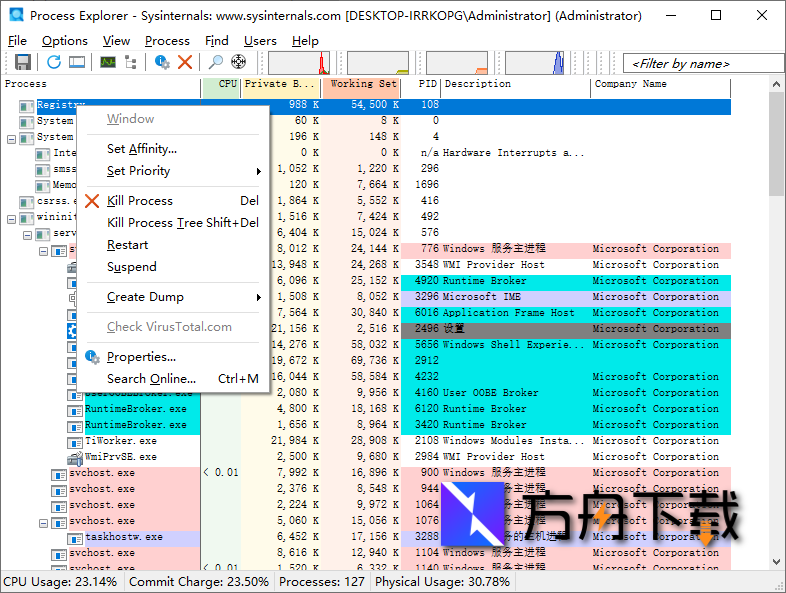
Task: Click the Save toolbar icon
Action: pyautogui.click(x=23, y=63)
